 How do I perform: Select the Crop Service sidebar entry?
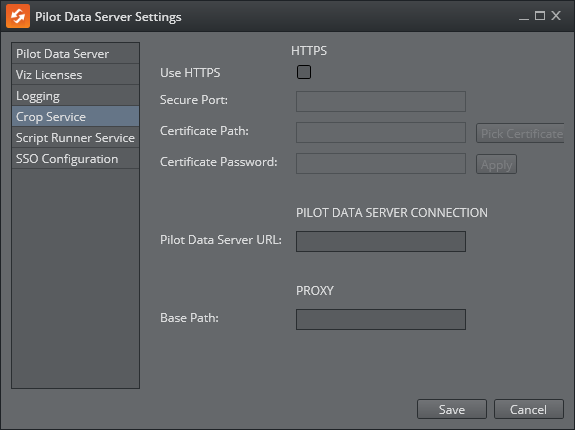pos(76,117)
